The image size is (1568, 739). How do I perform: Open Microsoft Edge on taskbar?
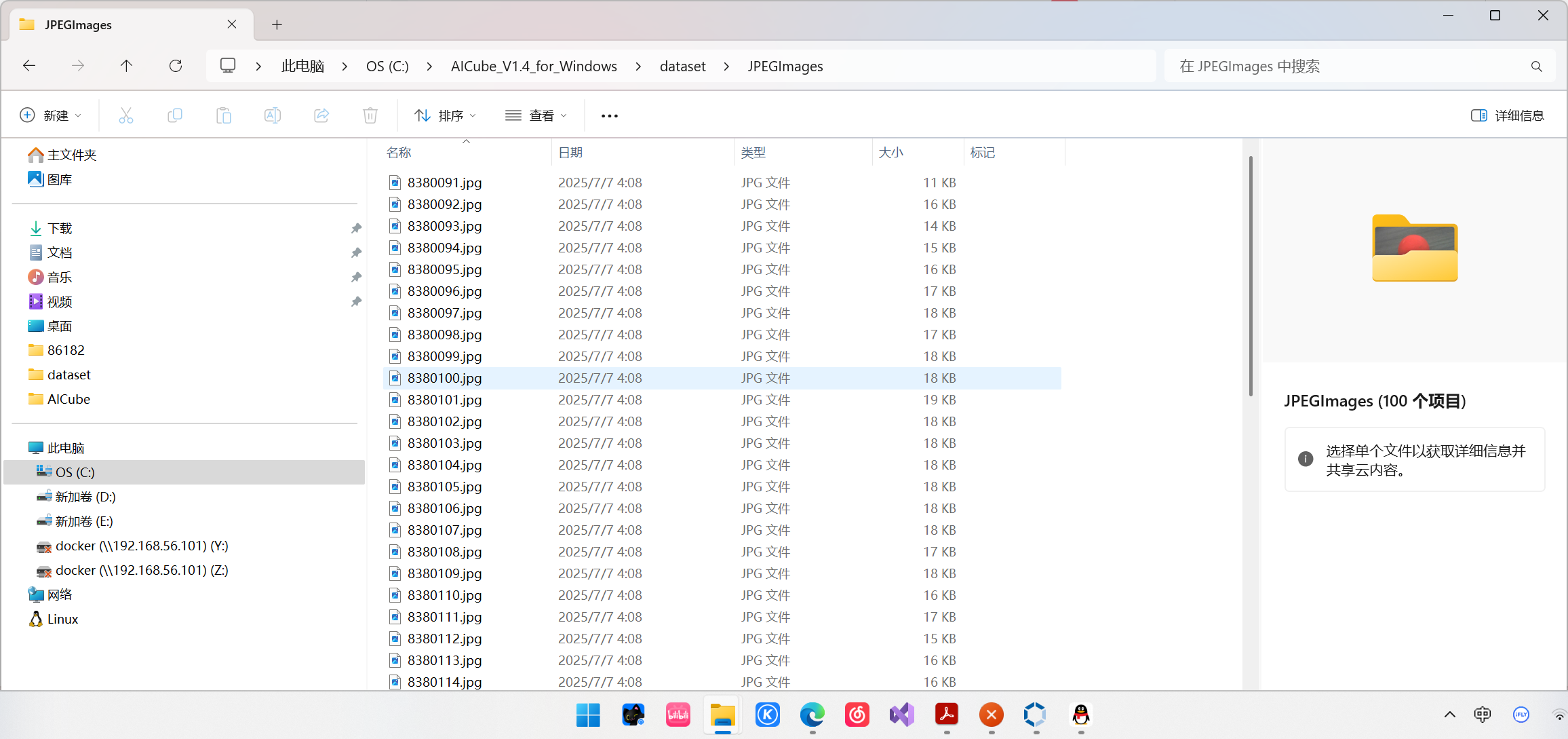coord(812,715)
